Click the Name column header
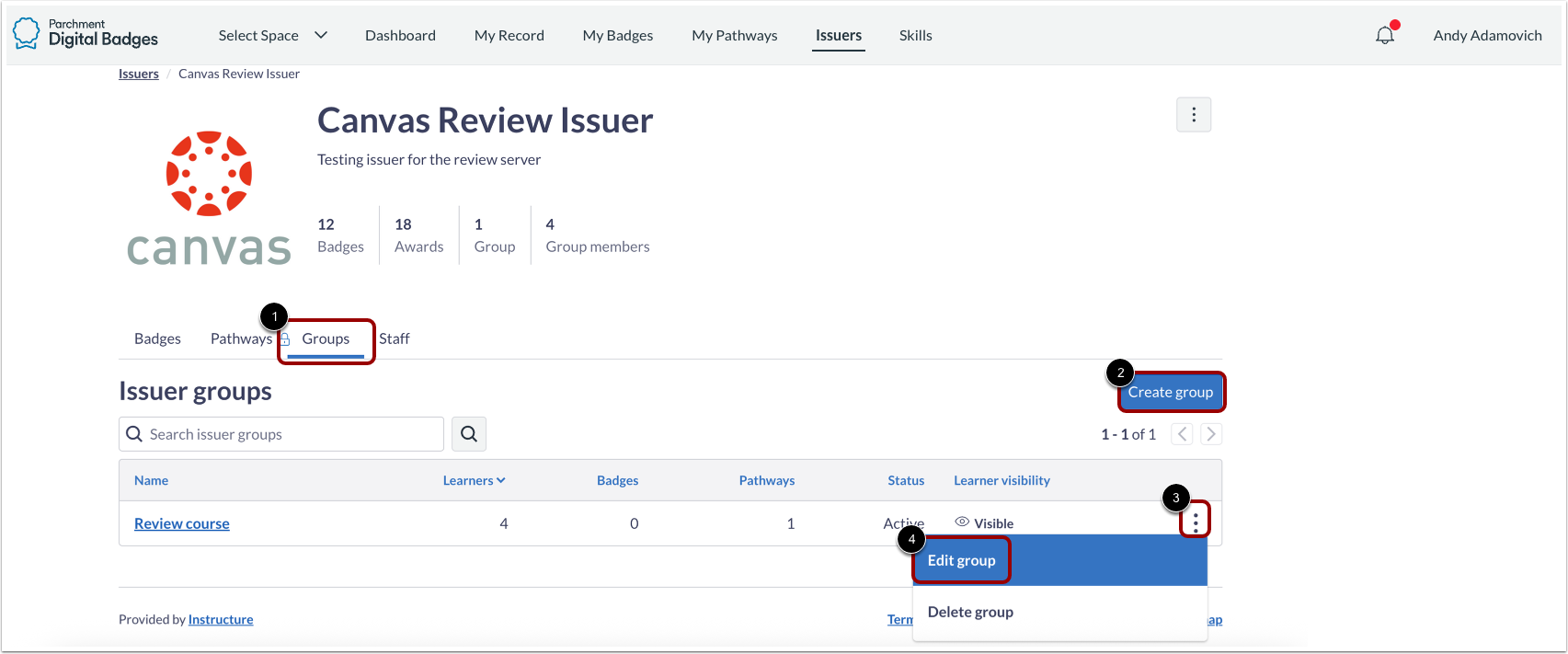Image resolution: width=1568 pixels, height=654 pixels. [151, 480]
